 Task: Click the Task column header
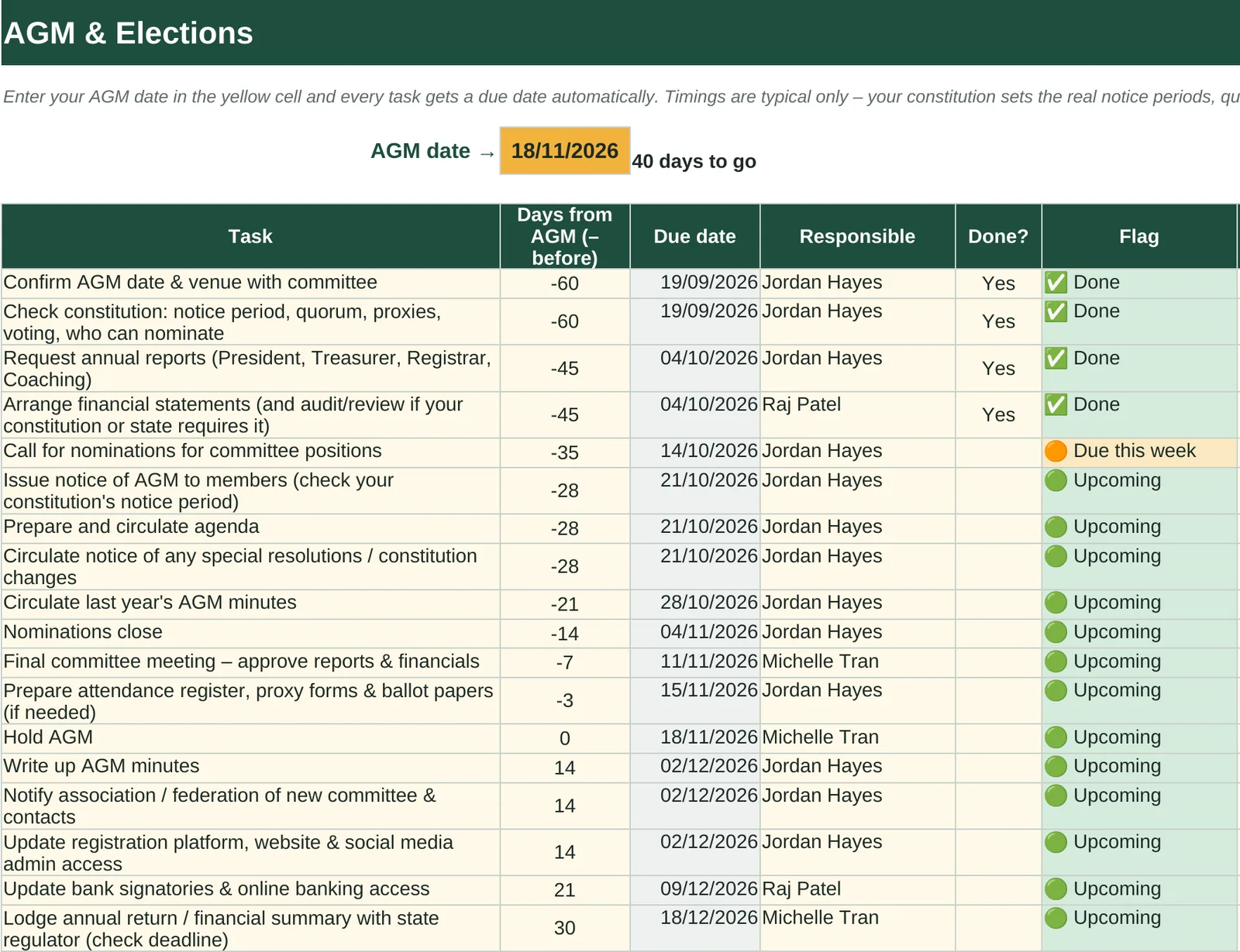coord(250,236)
